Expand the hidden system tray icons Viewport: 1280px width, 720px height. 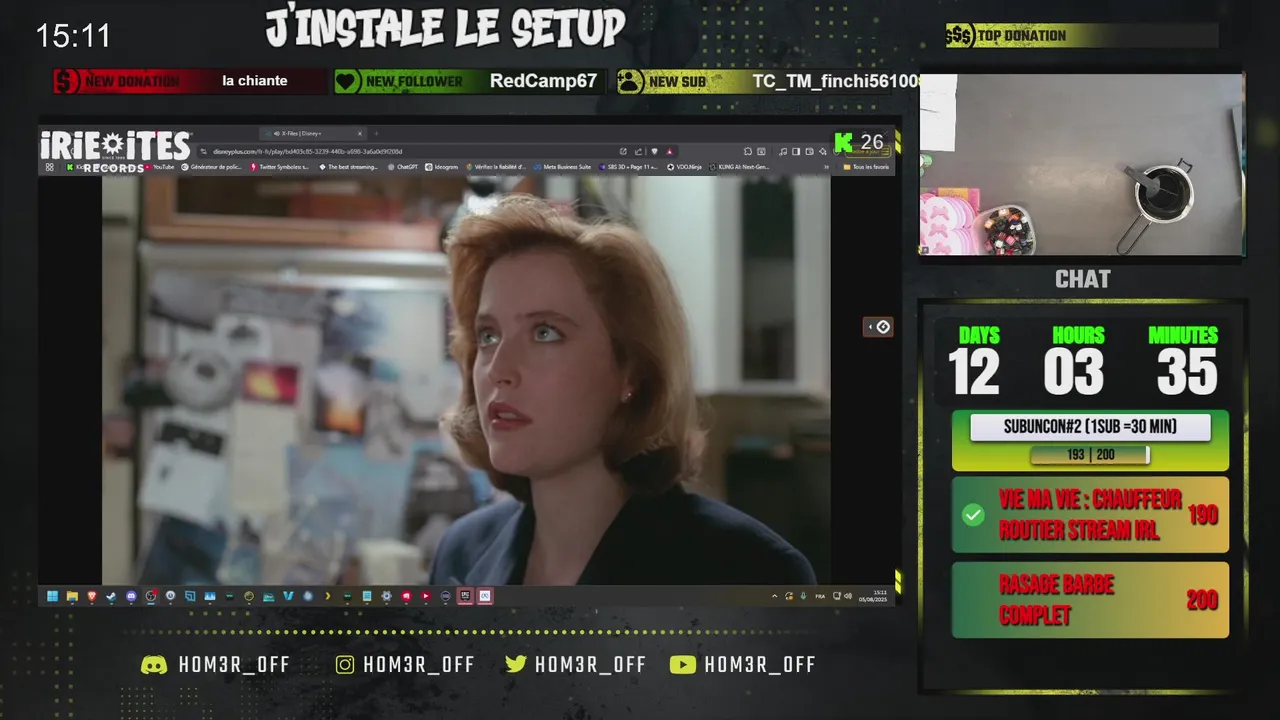(x=775, y=596)
